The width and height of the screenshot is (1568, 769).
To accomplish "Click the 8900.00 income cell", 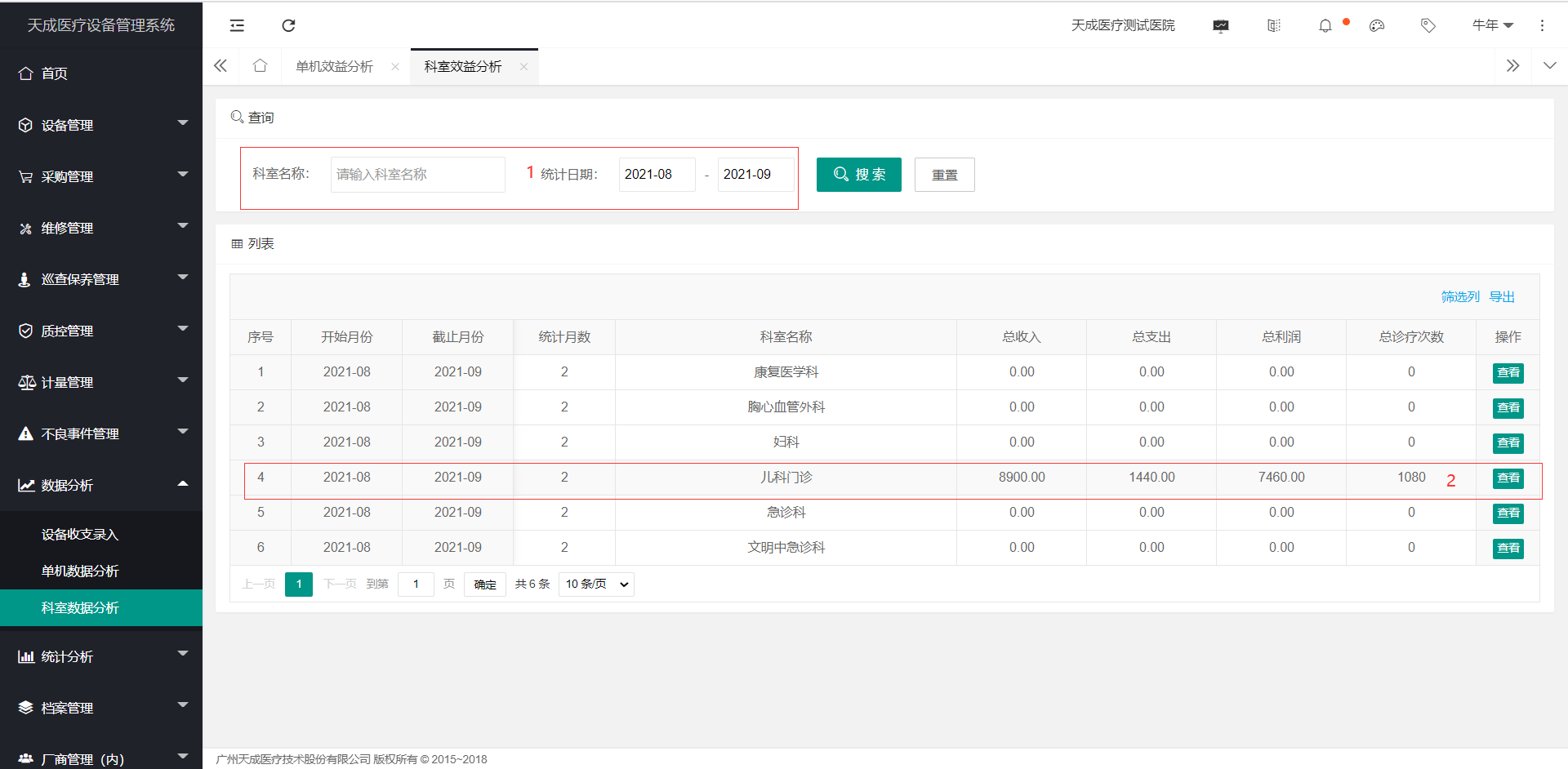I will click(x=1022, y=478).
